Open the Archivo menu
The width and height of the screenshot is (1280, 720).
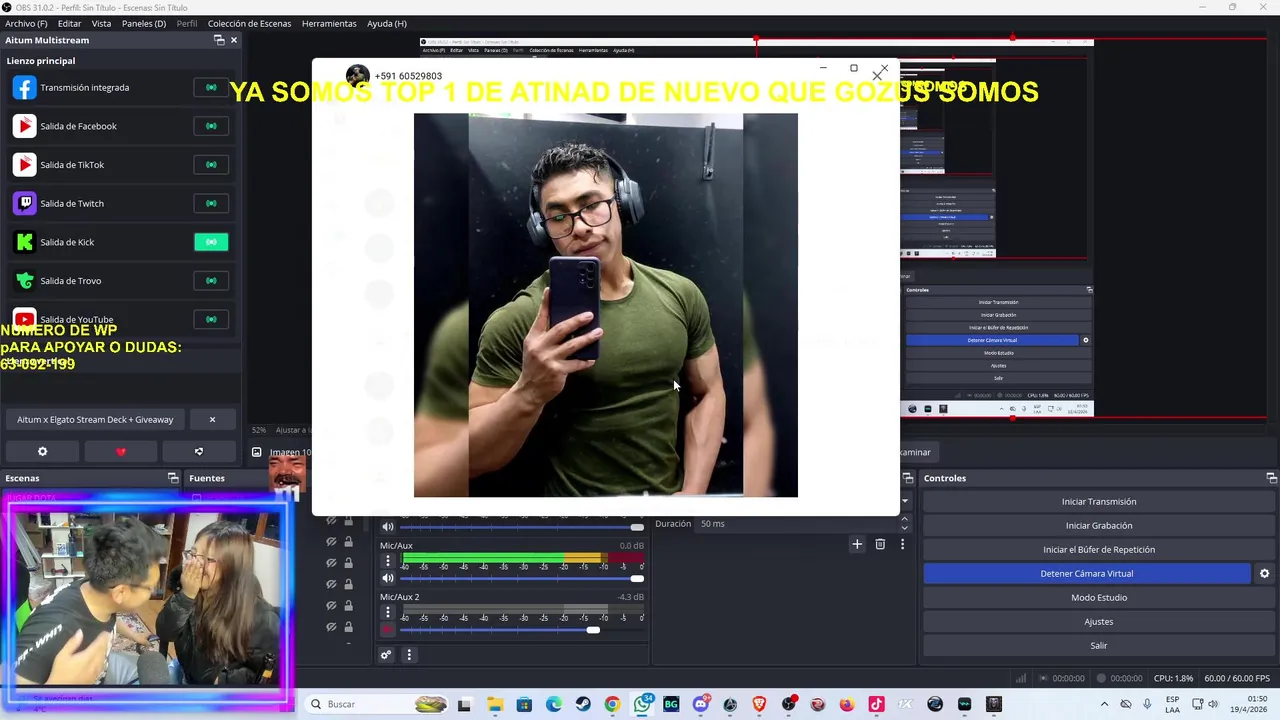click(26, 23)
